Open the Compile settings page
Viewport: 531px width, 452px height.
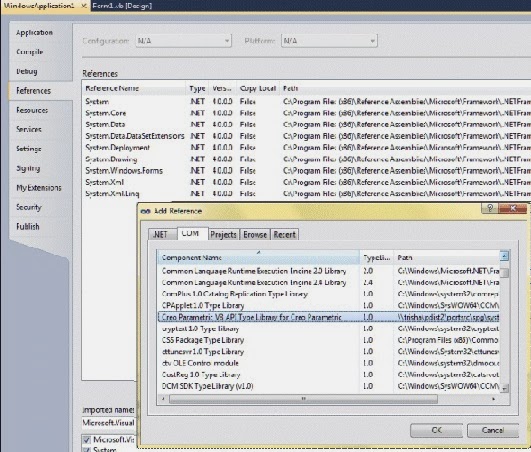coord(30,52)
